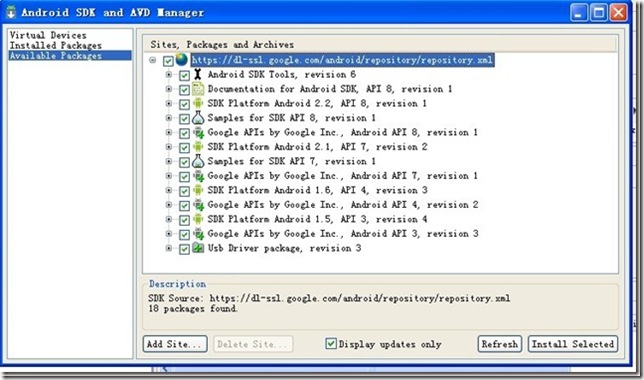Expand Samples for SDK API 7 node

(x=169, y=161)
